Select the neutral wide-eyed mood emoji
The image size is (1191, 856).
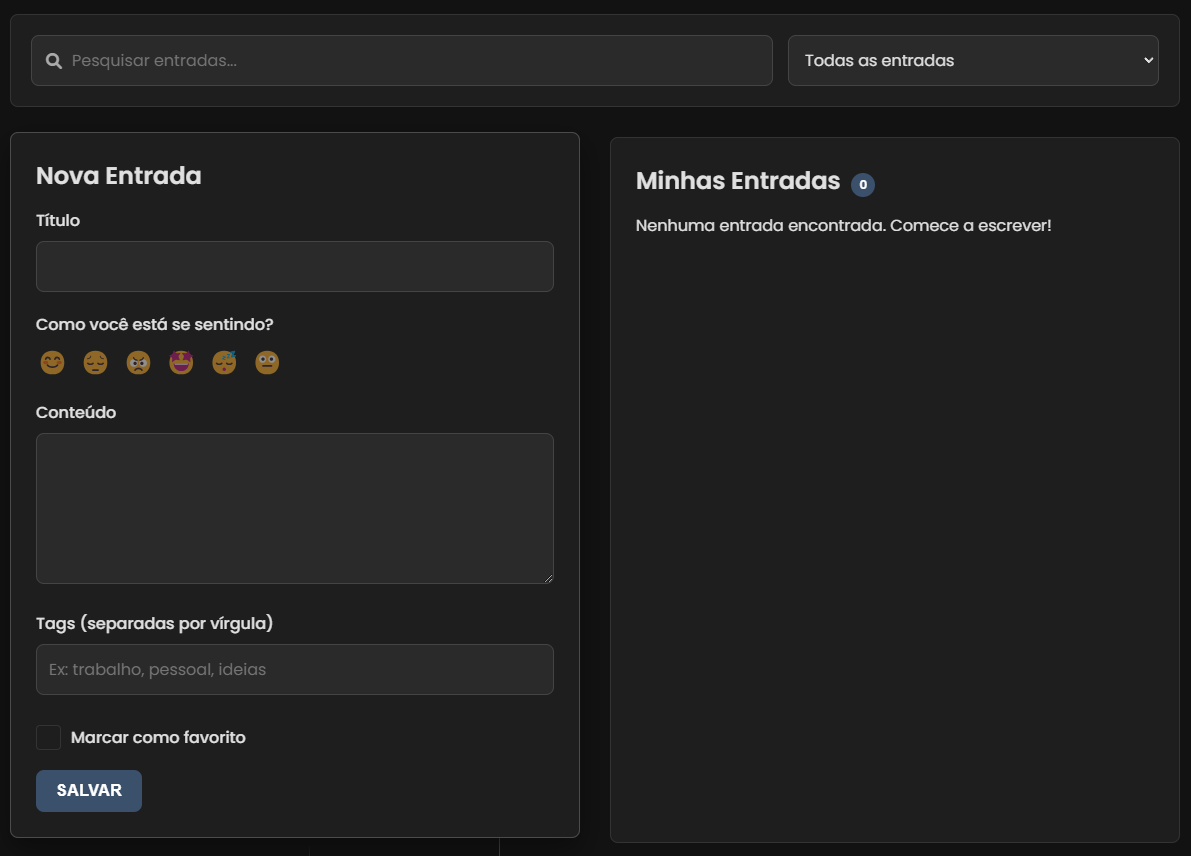click(267, 362)
